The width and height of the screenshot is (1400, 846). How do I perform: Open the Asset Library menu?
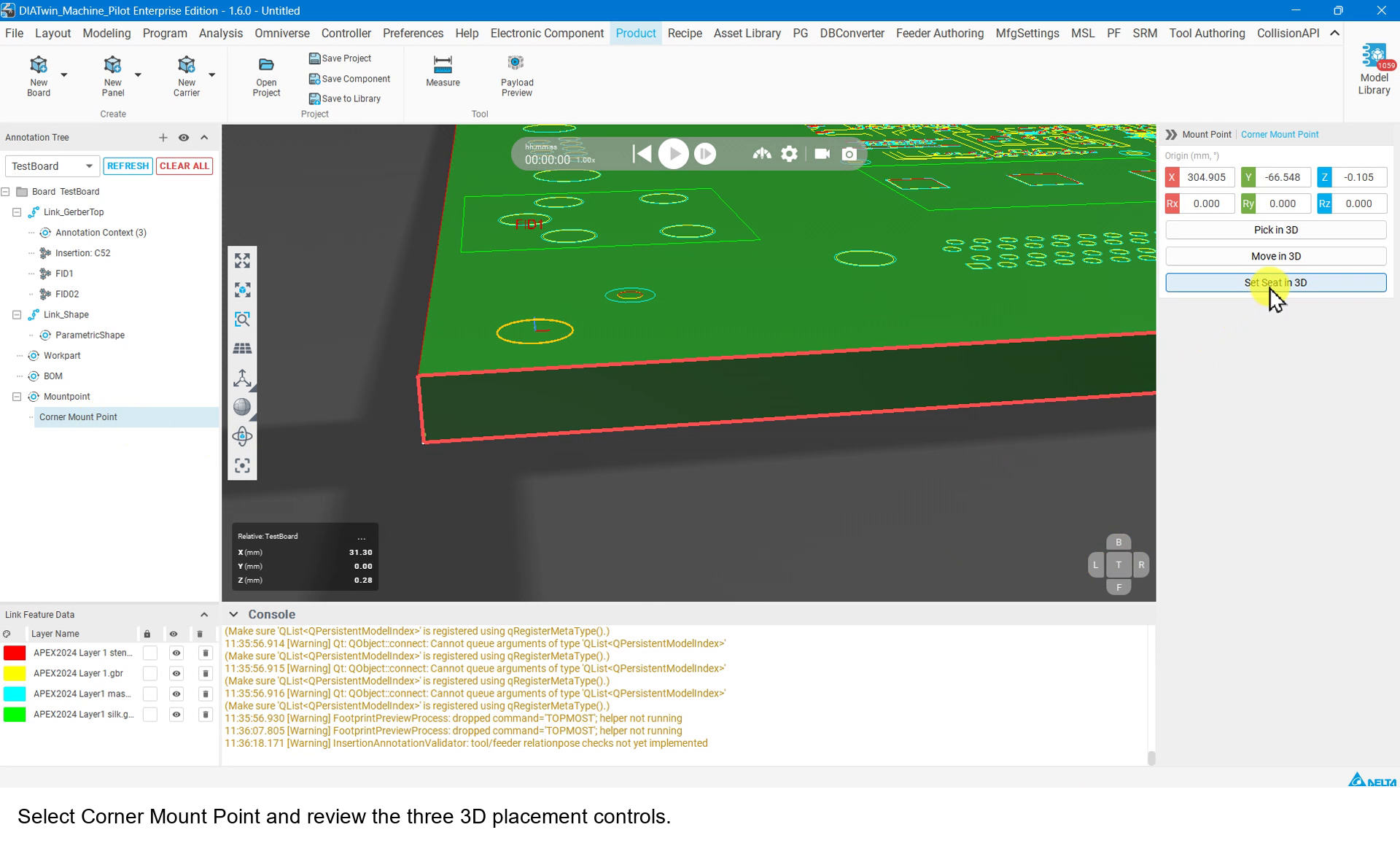point(747,34)
